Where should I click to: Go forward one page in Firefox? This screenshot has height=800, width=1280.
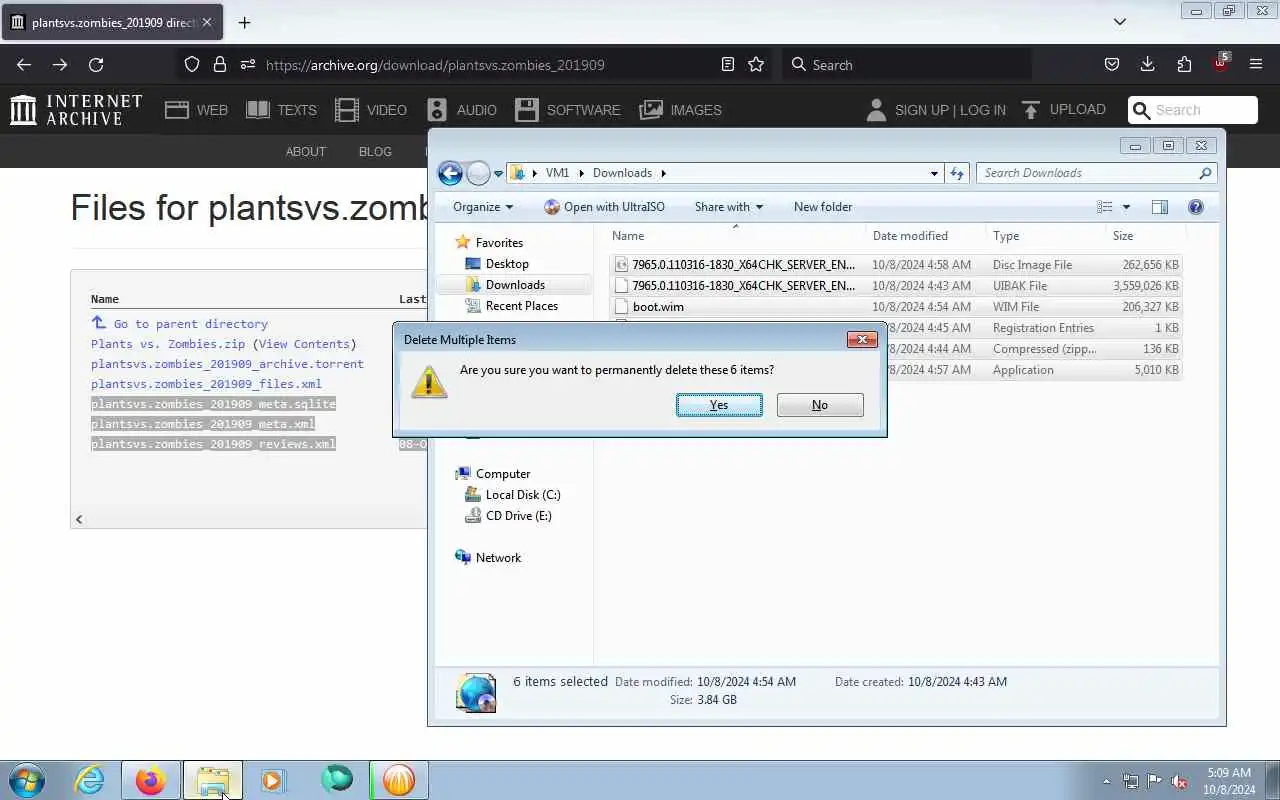60,64
